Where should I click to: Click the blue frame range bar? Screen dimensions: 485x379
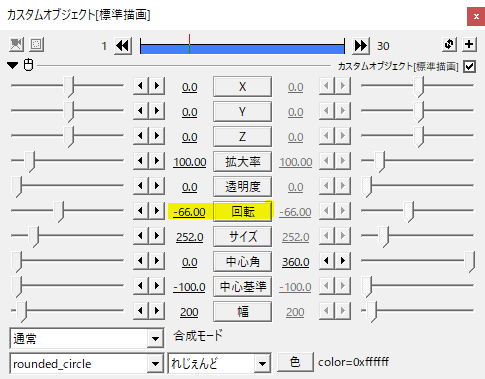click(x=242, y=49)
